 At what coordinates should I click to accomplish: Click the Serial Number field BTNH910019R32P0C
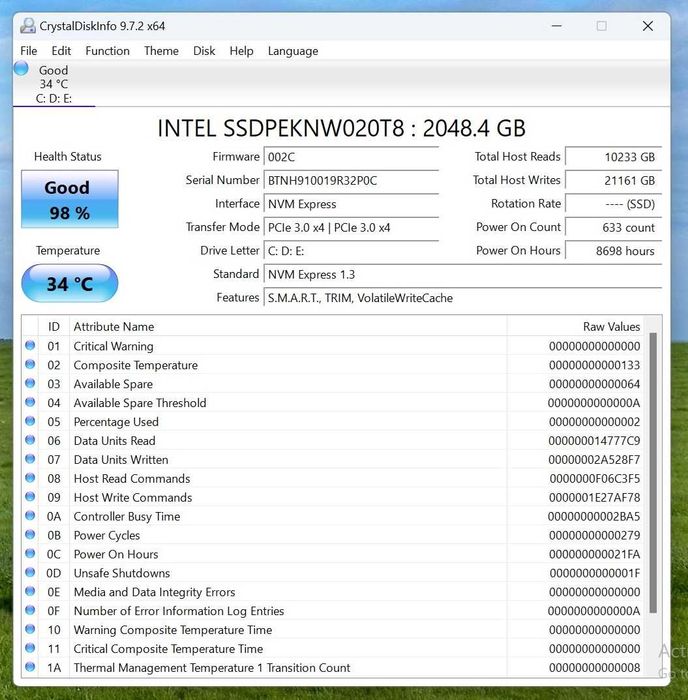click(x=351, y=181)
